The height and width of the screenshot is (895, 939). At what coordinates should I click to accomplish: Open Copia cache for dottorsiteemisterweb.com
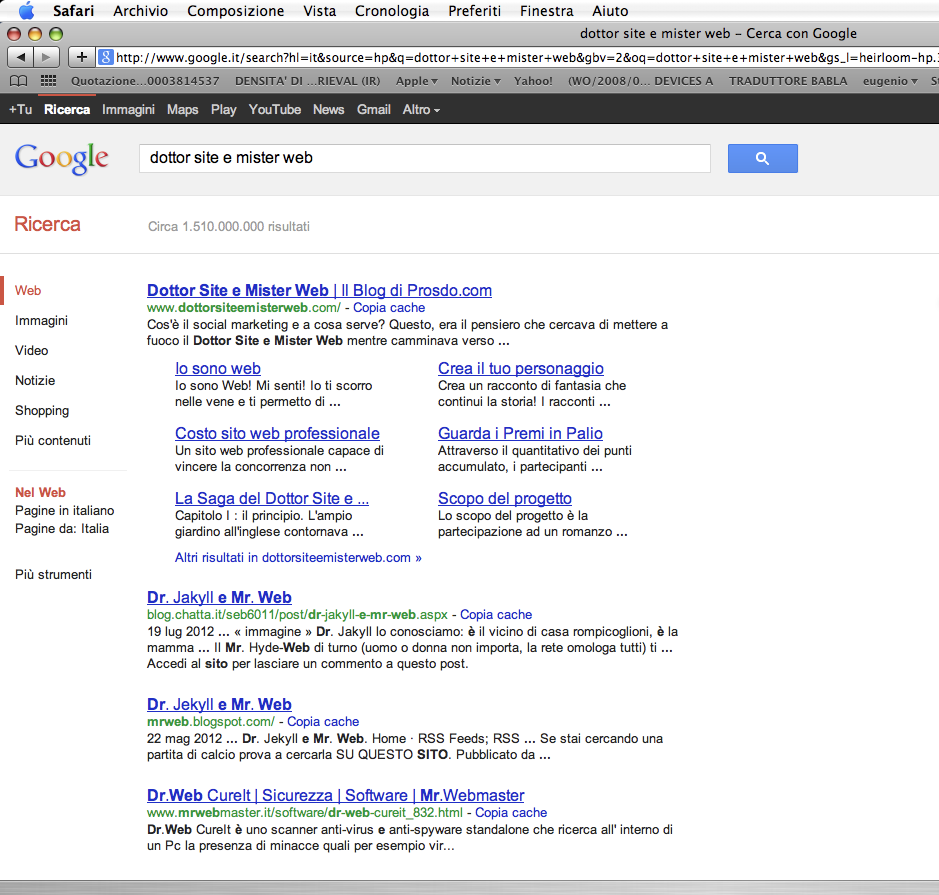389,308
